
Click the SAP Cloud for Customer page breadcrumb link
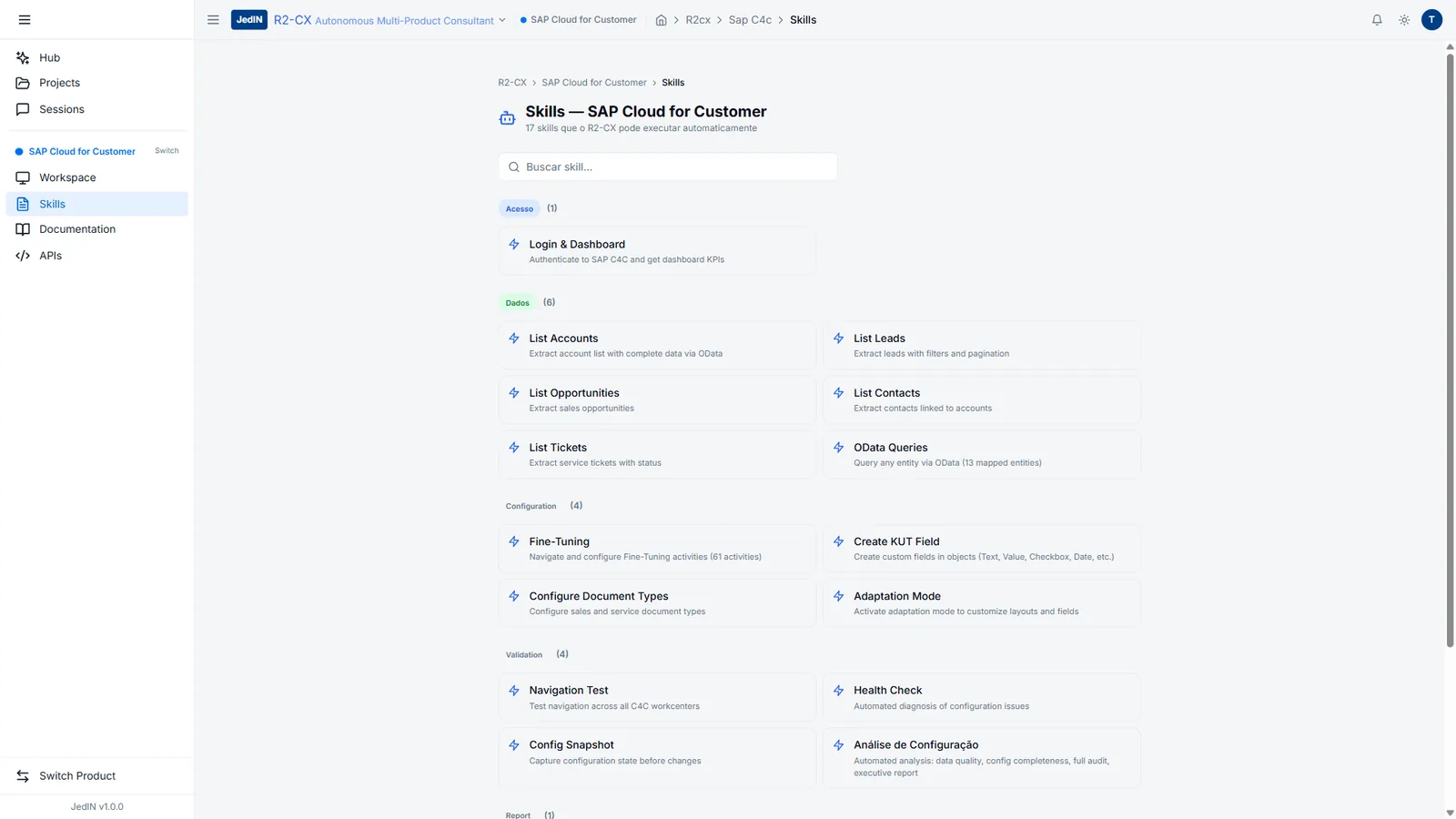(x=594, y=83)
